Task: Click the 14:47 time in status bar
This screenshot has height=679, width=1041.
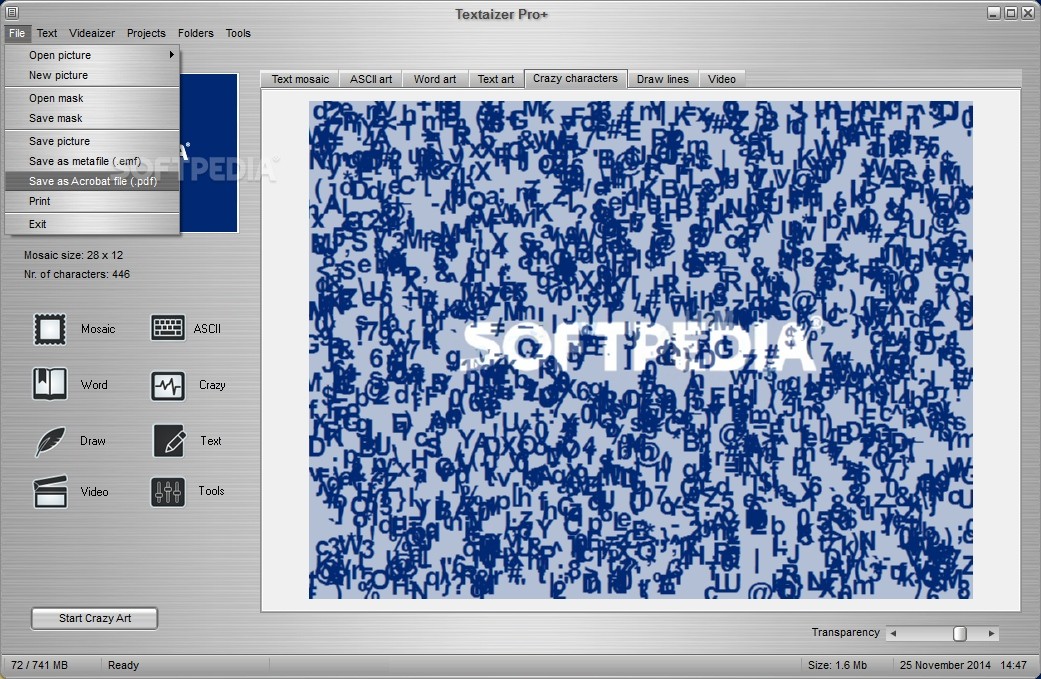Action: (x=1013, y=665)
